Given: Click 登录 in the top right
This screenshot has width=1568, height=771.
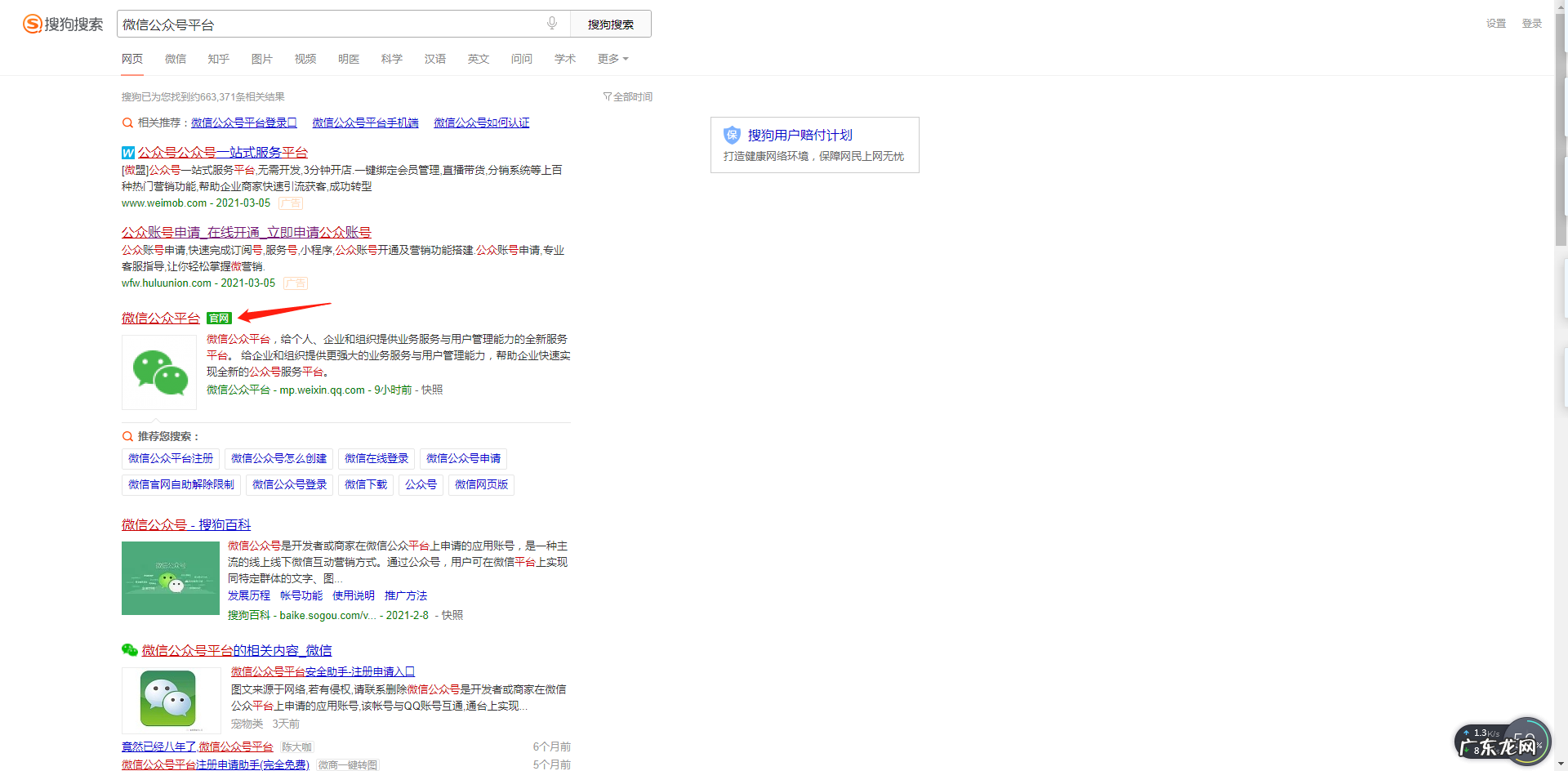Looking at the screenshot, I should (x=1531, y=24).
